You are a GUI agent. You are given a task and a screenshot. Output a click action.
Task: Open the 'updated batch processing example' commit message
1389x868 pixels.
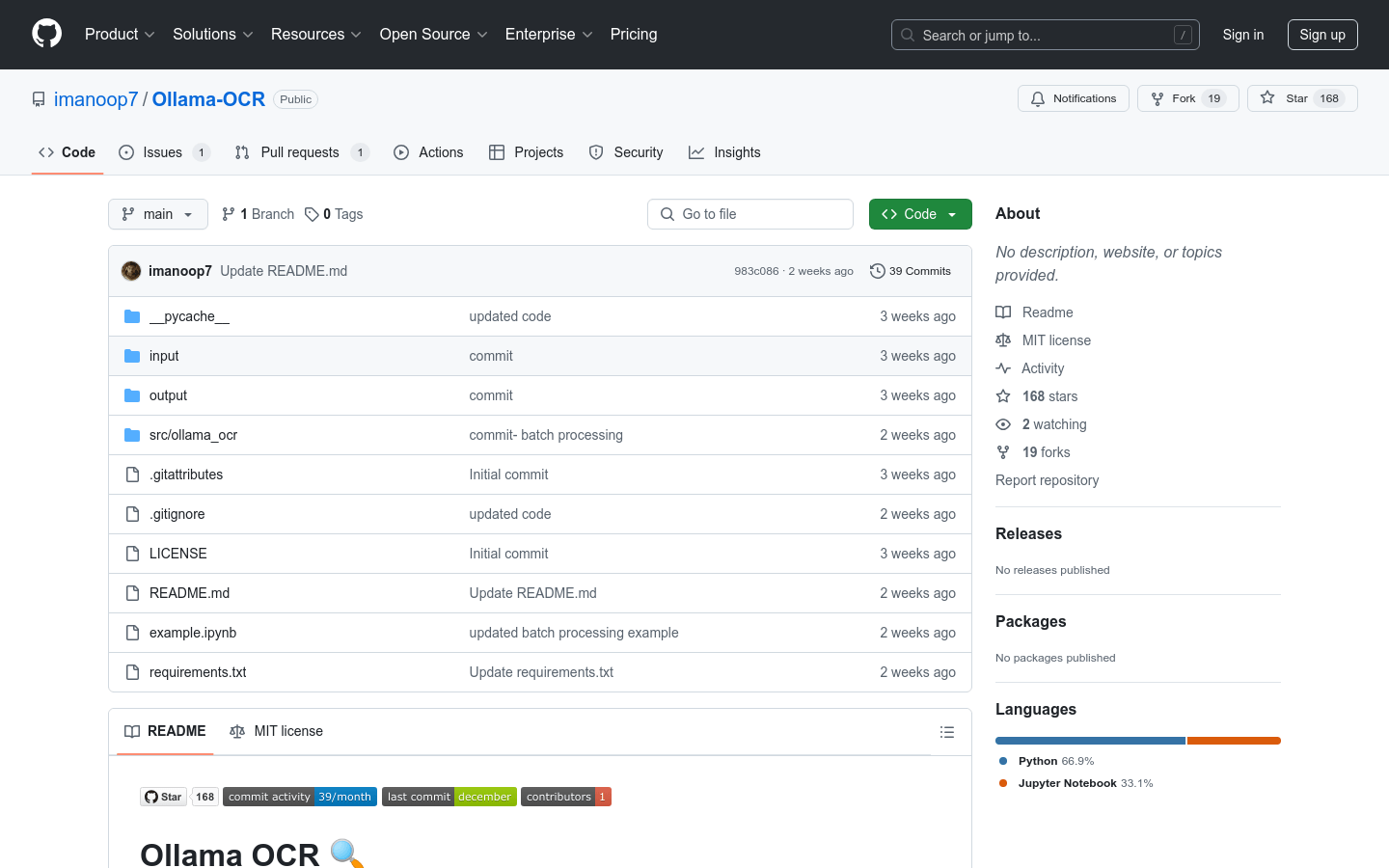point(574,633)
